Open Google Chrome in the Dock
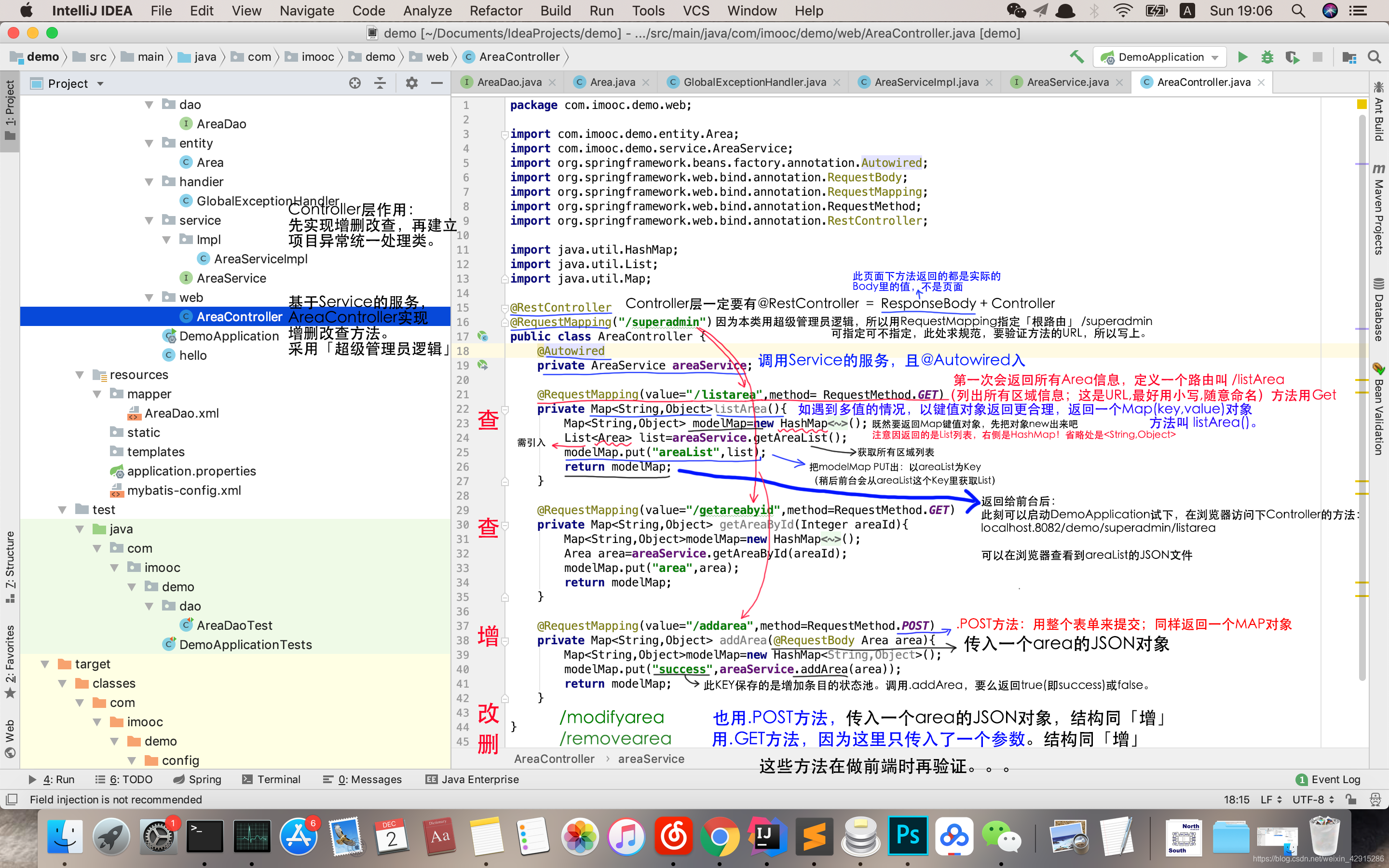The width and height of the screenshot is (1389, 868). point(720,837)
